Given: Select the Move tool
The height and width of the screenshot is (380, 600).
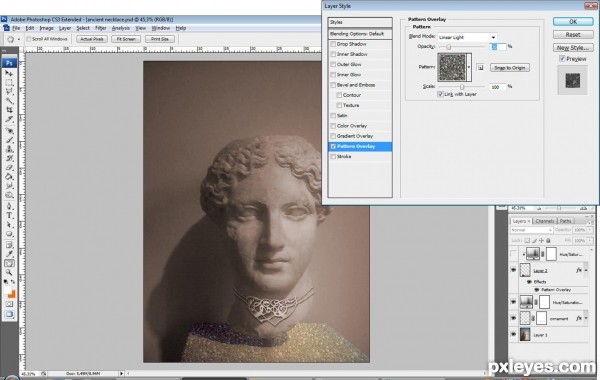Looking at the screenshot, I should coord(9,73).
